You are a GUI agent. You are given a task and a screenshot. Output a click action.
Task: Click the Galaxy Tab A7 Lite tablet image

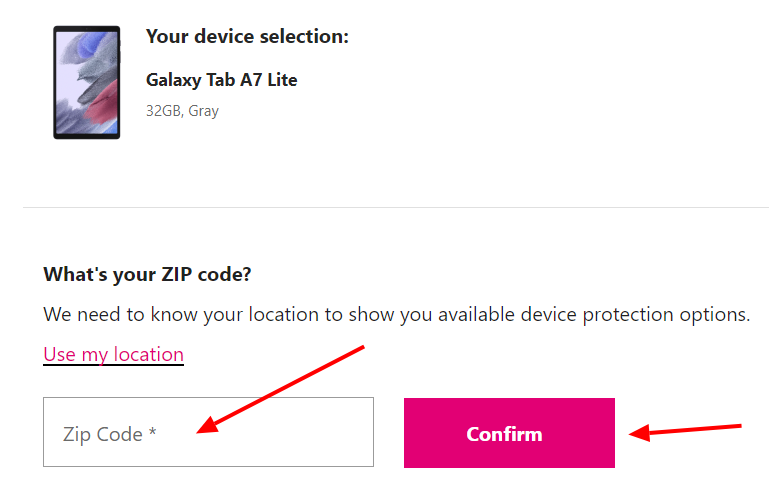click(x=87, y=82)
